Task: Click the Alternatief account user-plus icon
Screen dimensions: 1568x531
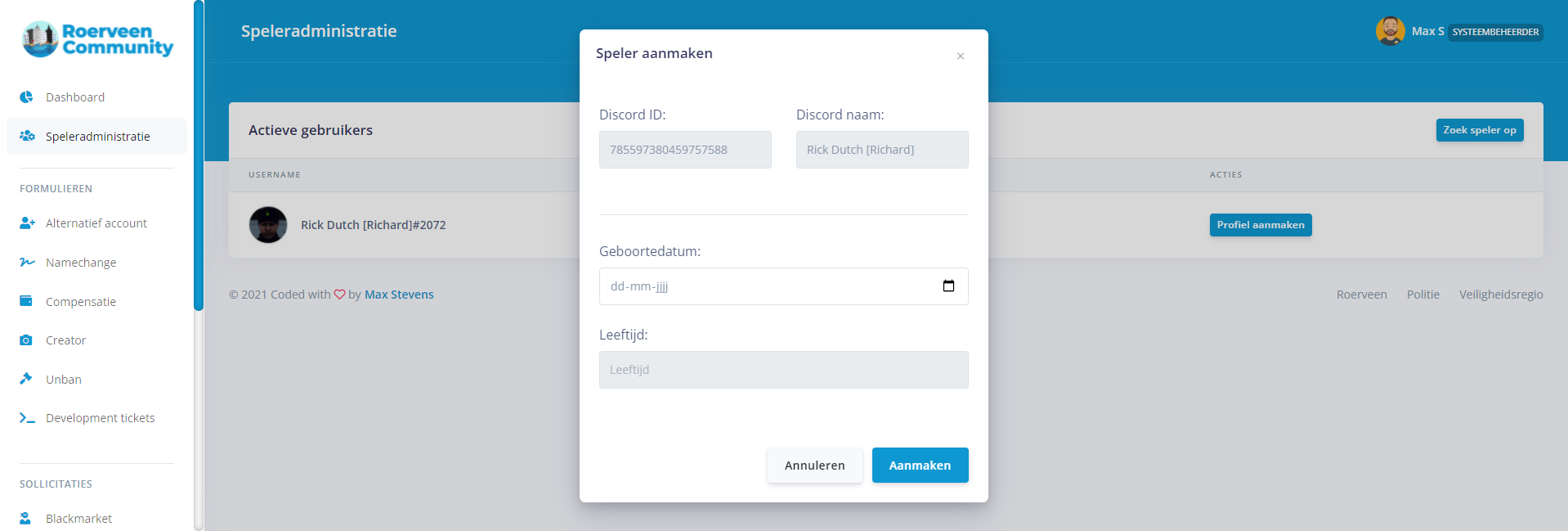Action: [27, 223]
